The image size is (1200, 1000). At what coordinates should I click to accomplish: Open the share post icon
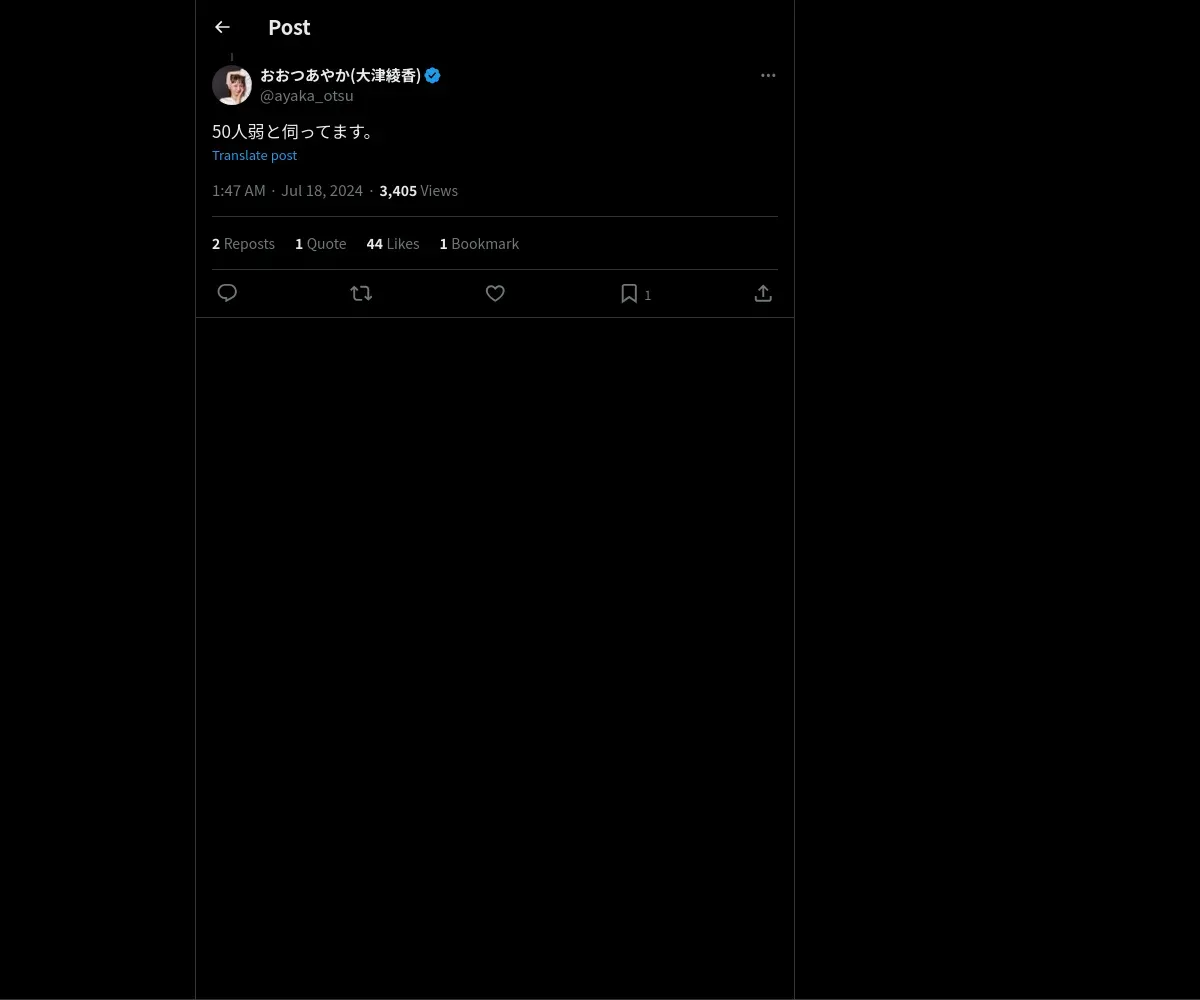(x=763, y=293)
